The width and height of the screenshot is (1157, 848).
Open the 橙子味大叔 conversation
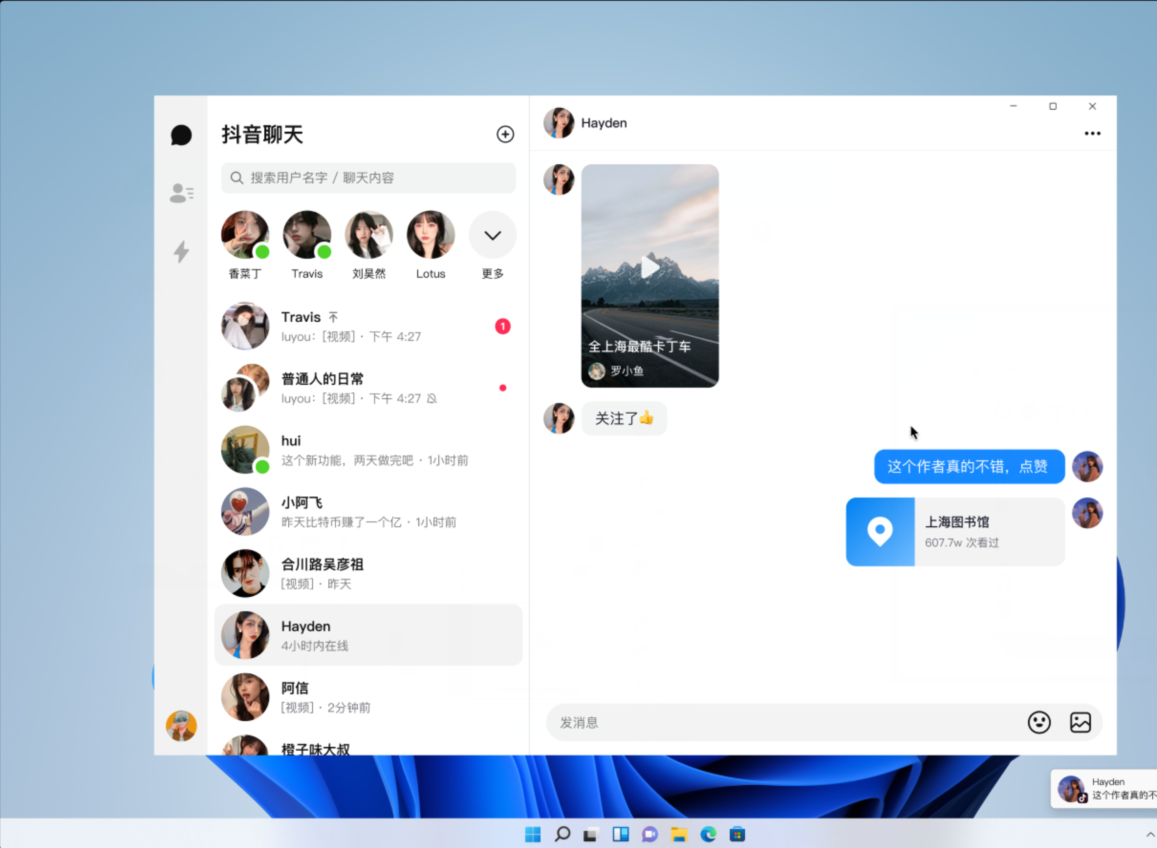point(368,745)
